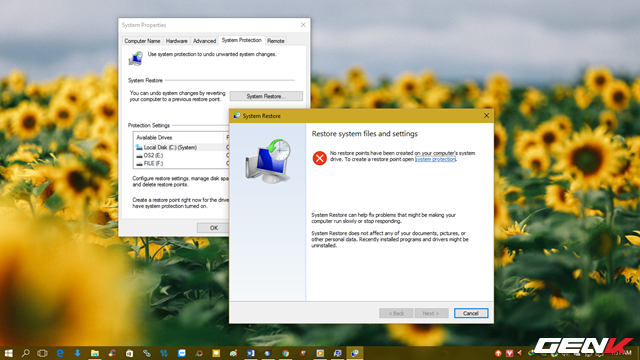This screenshot has width=640, height=360.
Task: Open the blue download-arrow taskbar app
Action: click(77, 353)
